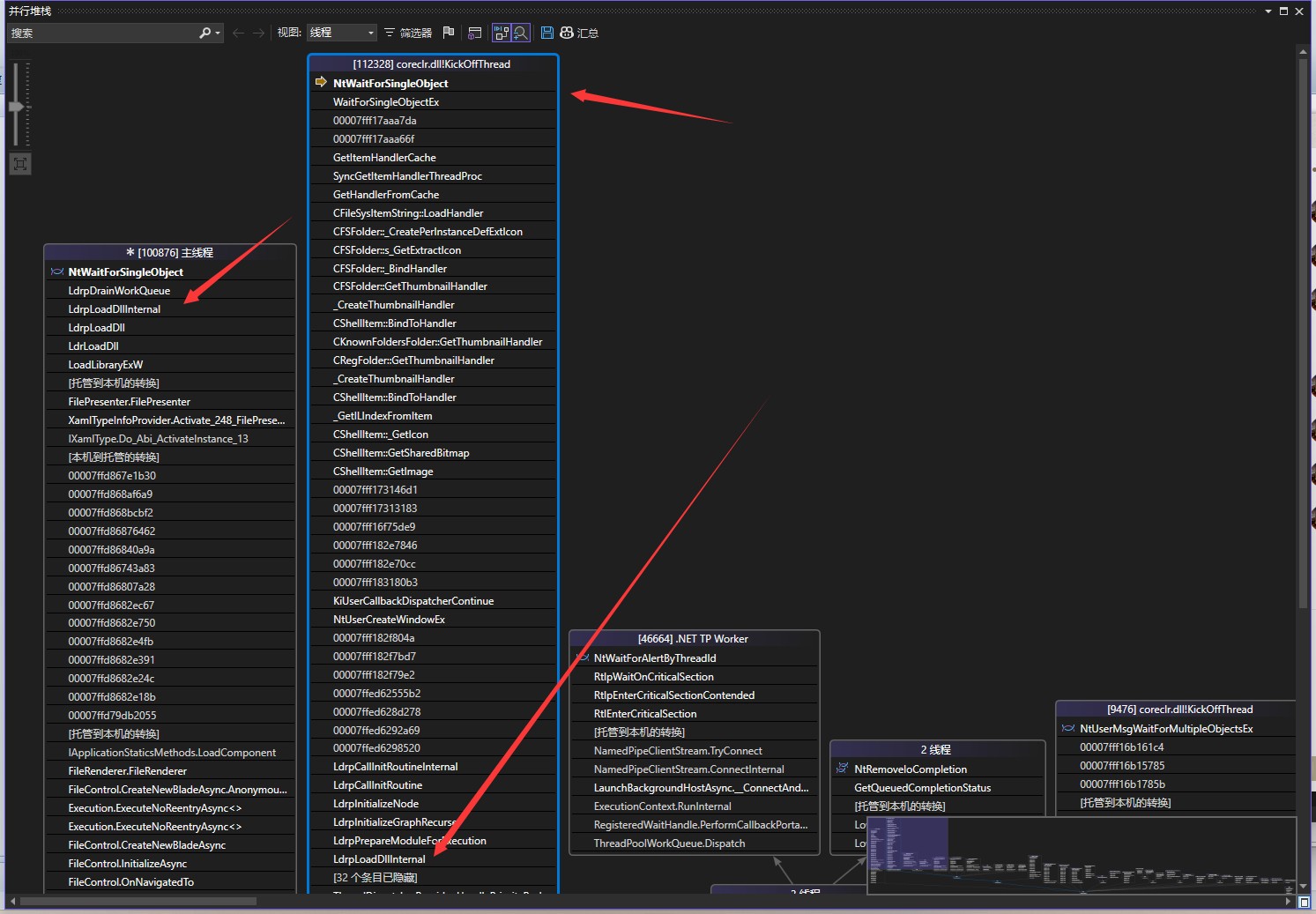Click the search magnifier icon
The image size is (1316, 914).
pyautogui.click(x=204, y=33)
